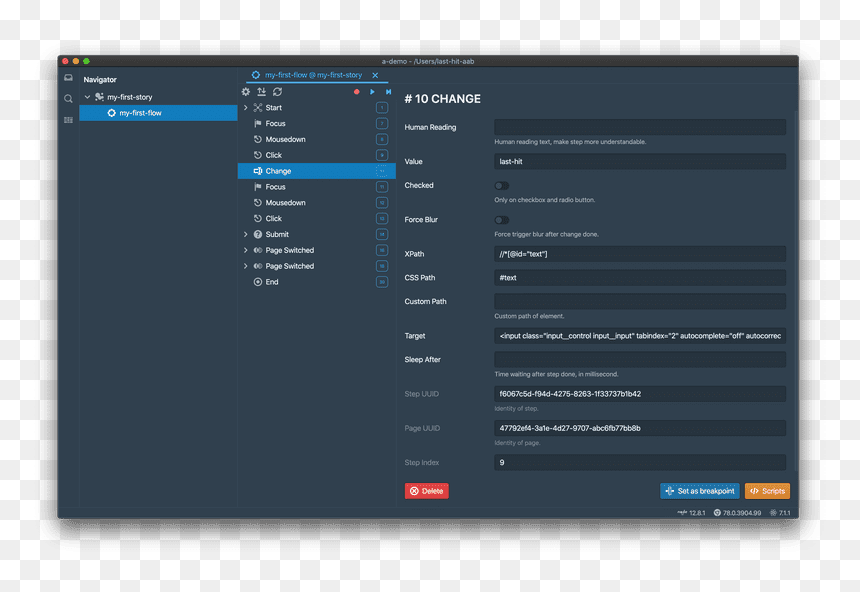Open flow settings gear icon
The height and width of the screenshot is (592, 860).
246,92
